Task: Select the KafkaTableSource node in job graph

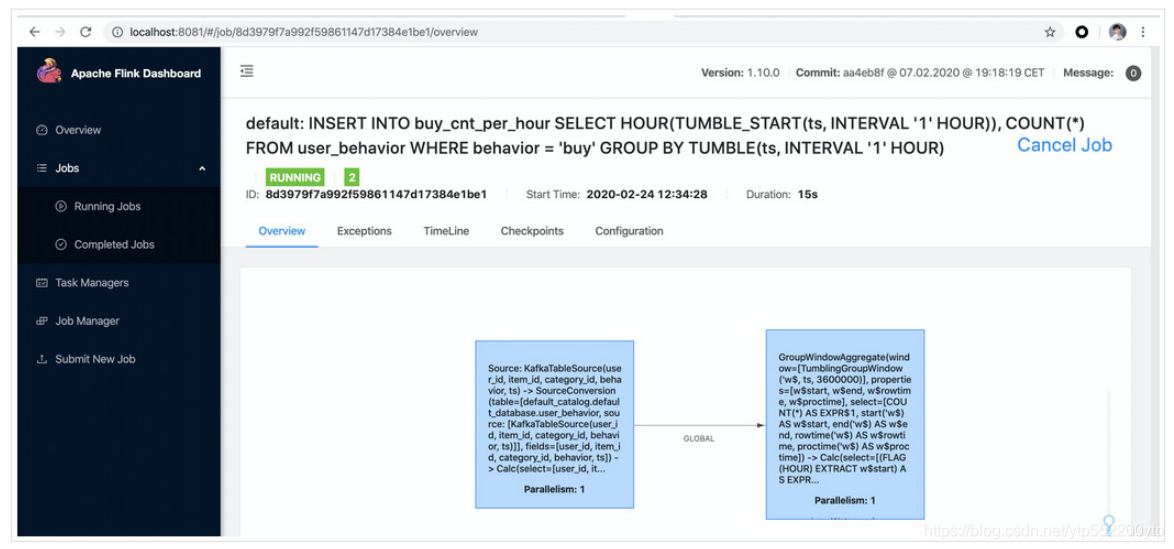Action: pyautogui.click(x=554, y=425)
